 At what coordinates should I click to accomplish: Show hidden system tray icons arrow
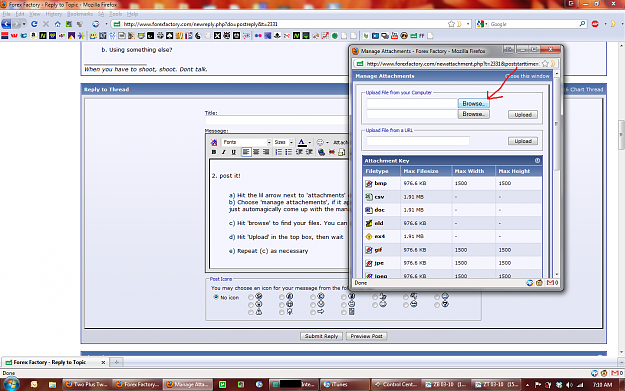click(527, 385)
